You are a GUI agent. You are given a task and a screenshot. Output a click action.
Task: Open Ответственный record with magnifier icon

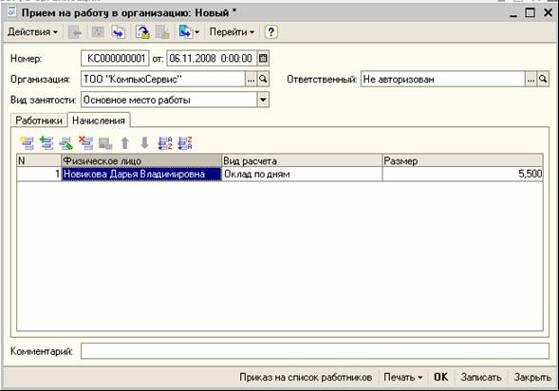(543, 79)
